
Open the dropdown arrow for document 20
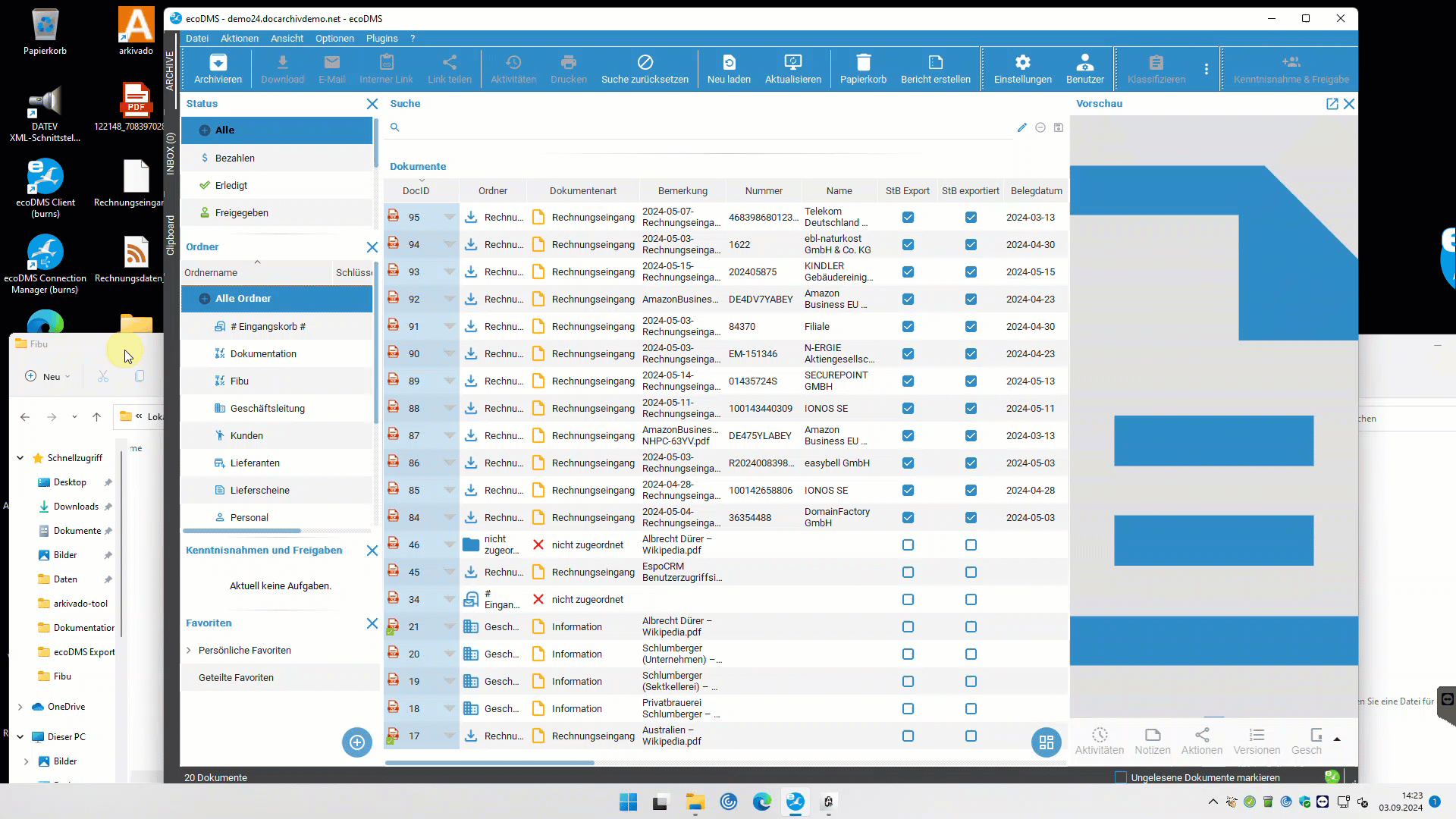tap(449, 654)
